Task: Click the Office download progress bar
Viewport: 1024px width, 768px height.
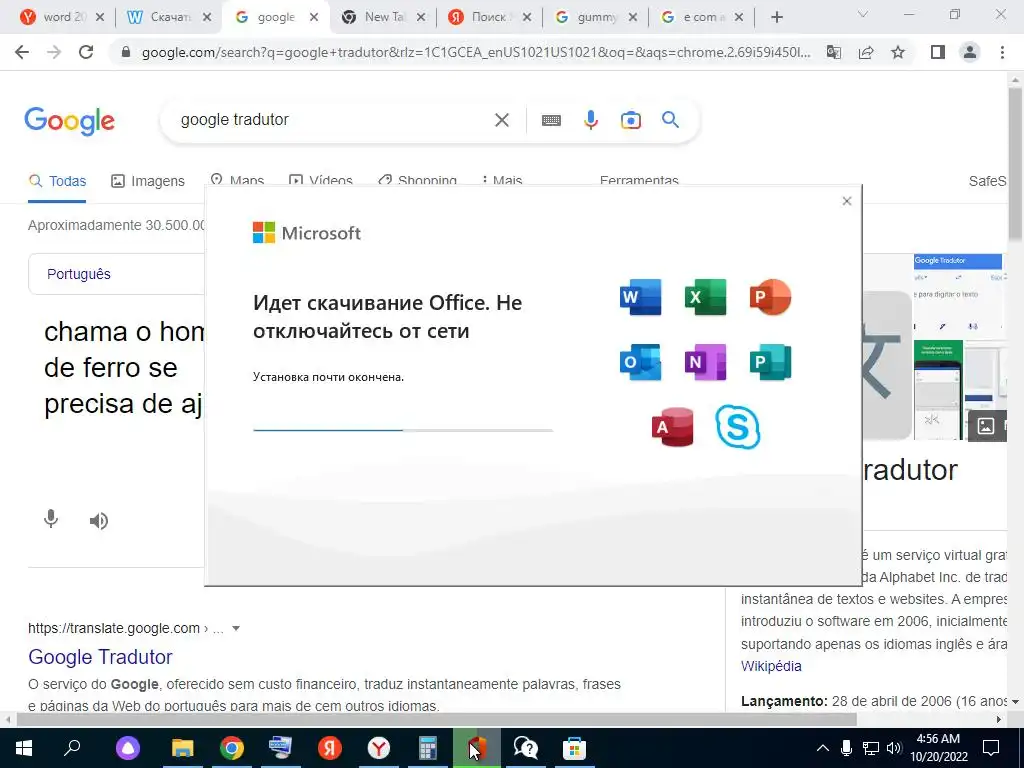Action: (403, 430)
